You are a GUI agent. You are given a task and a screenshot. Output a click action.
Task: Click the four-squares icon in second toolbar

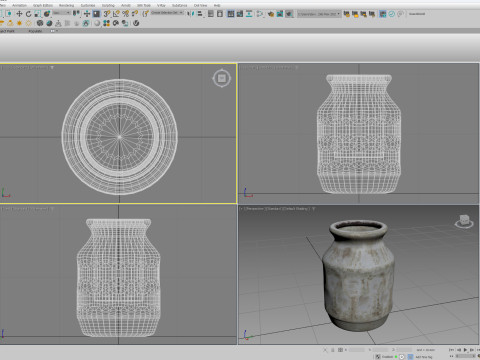click(107, 23)
